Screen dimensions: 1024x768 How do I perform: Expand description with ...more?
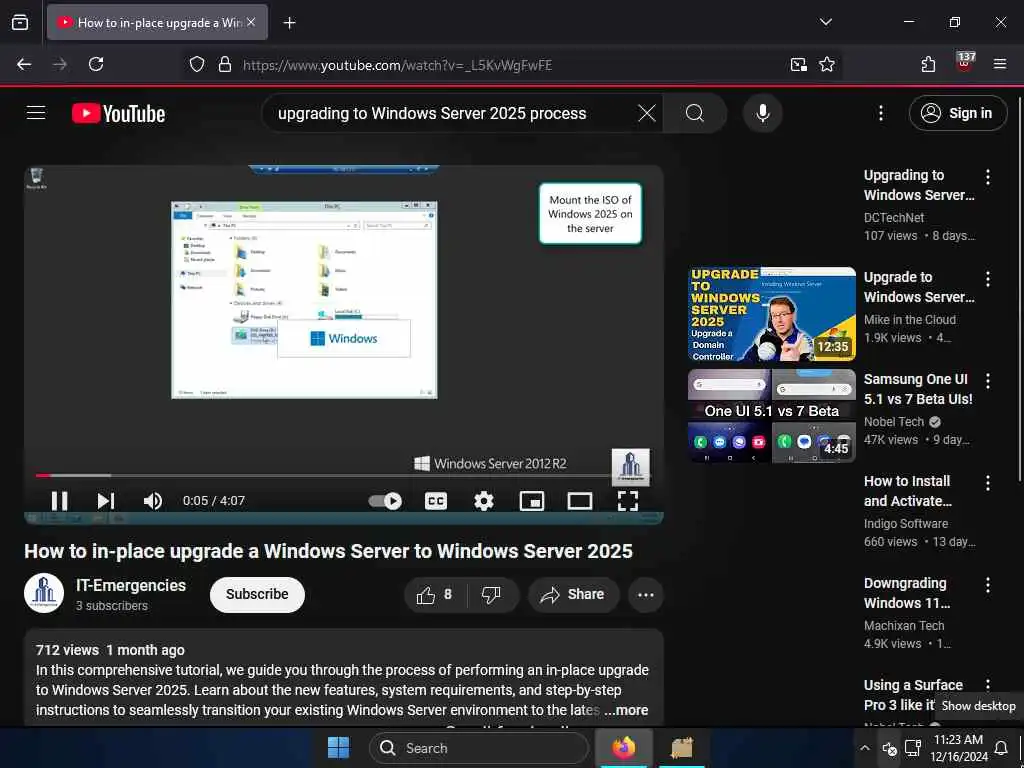(627, 710)
